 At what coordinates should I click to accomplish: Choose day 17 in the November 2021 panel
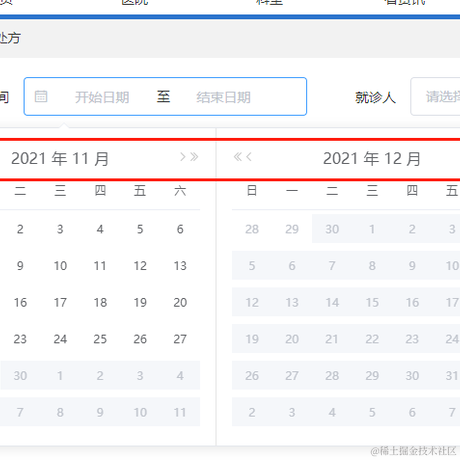coord(60,303)
